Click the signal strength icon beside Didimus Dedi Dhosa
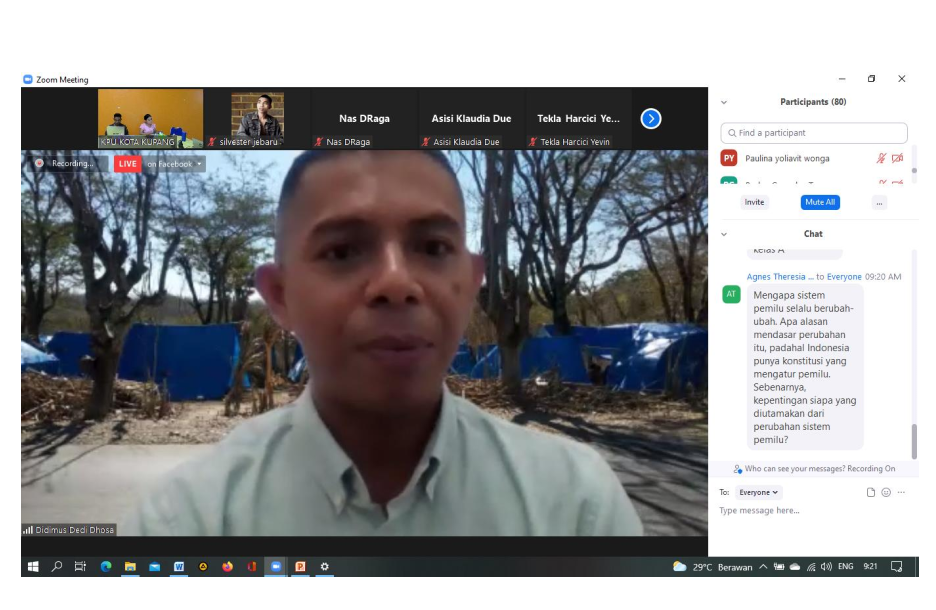This screenshot has height=610, width=936. [x=28, y=530]
